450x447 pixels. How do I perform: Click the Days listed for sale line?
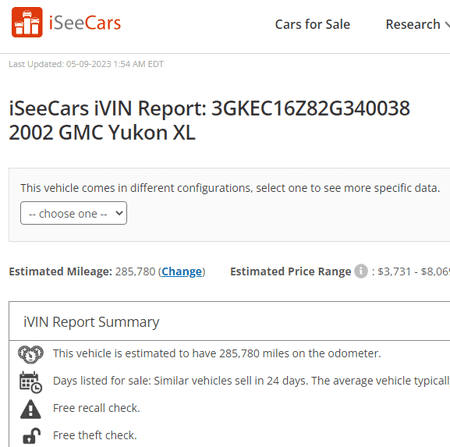point(251,381)
